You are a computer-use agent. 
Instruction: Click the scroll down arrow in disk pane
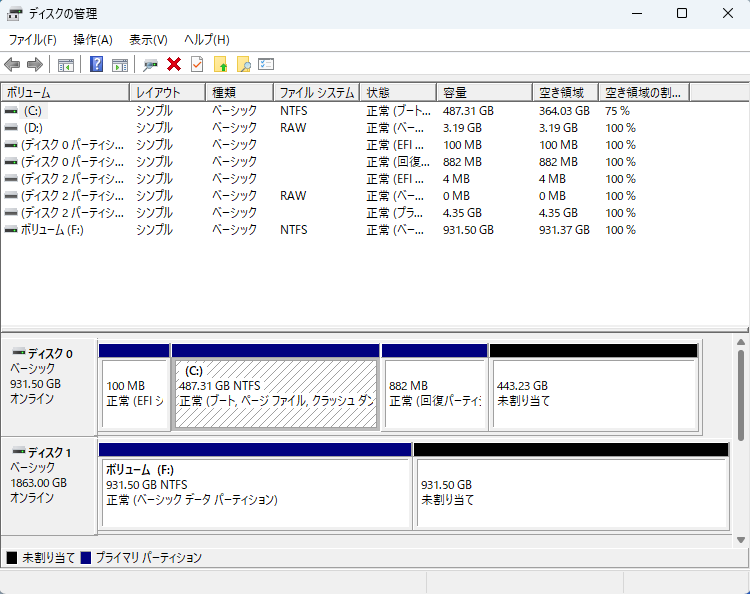coord(741,540)
